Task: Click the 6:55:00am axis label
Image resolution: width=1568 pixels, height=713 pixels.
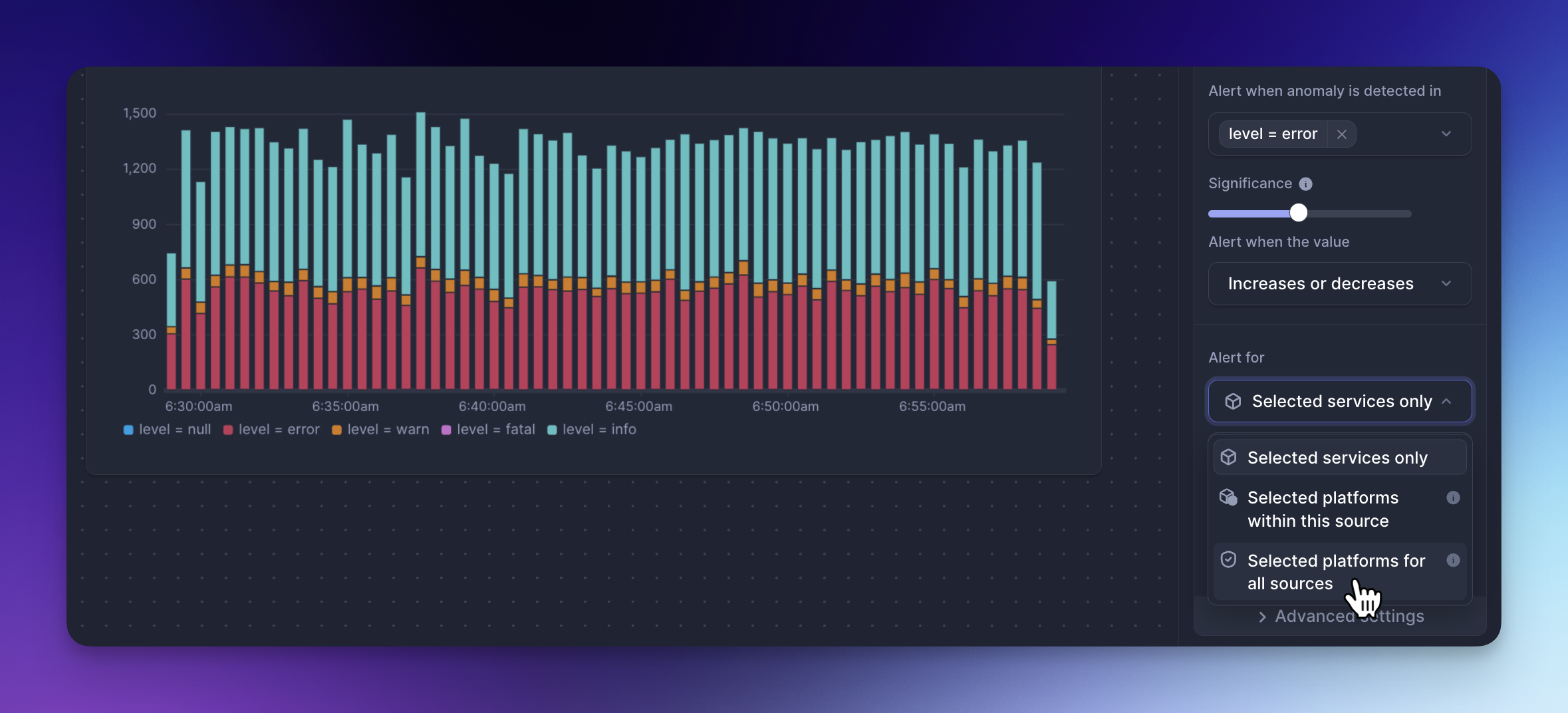Action: (932, 406)
